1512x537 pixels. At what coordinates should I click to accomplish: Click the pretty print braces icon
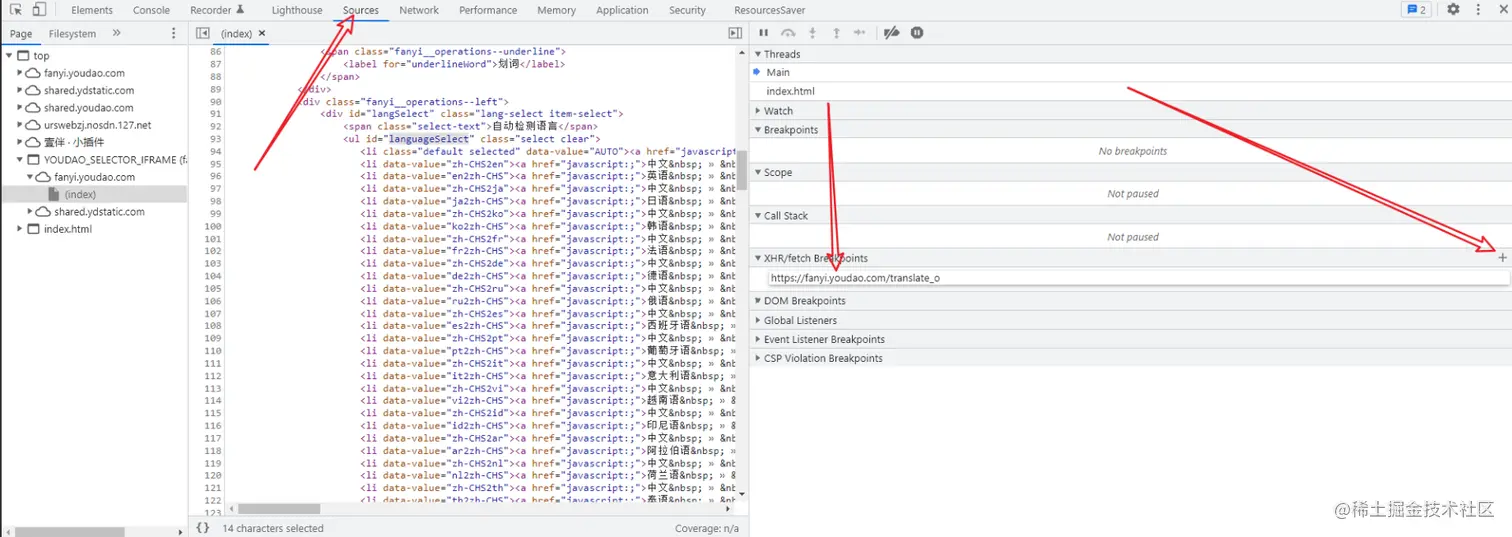click(203, 528)
